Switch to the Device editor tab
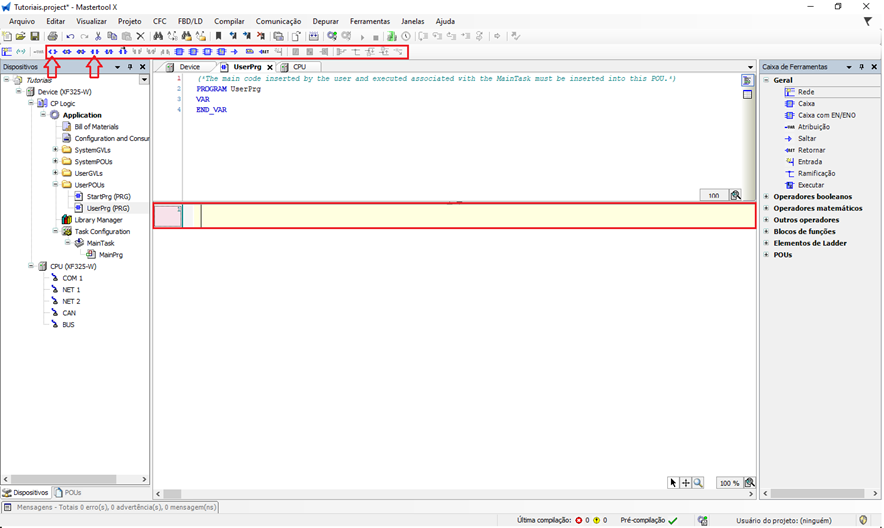The width and height of the screenshot is (884, 528). [189, 67]
